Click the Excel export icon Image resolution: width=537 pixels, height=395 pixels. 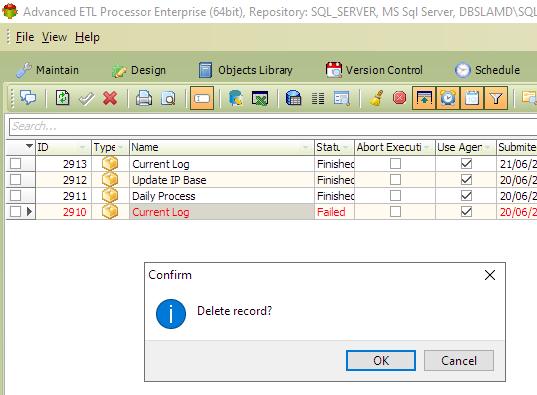[x=260, y=99]
